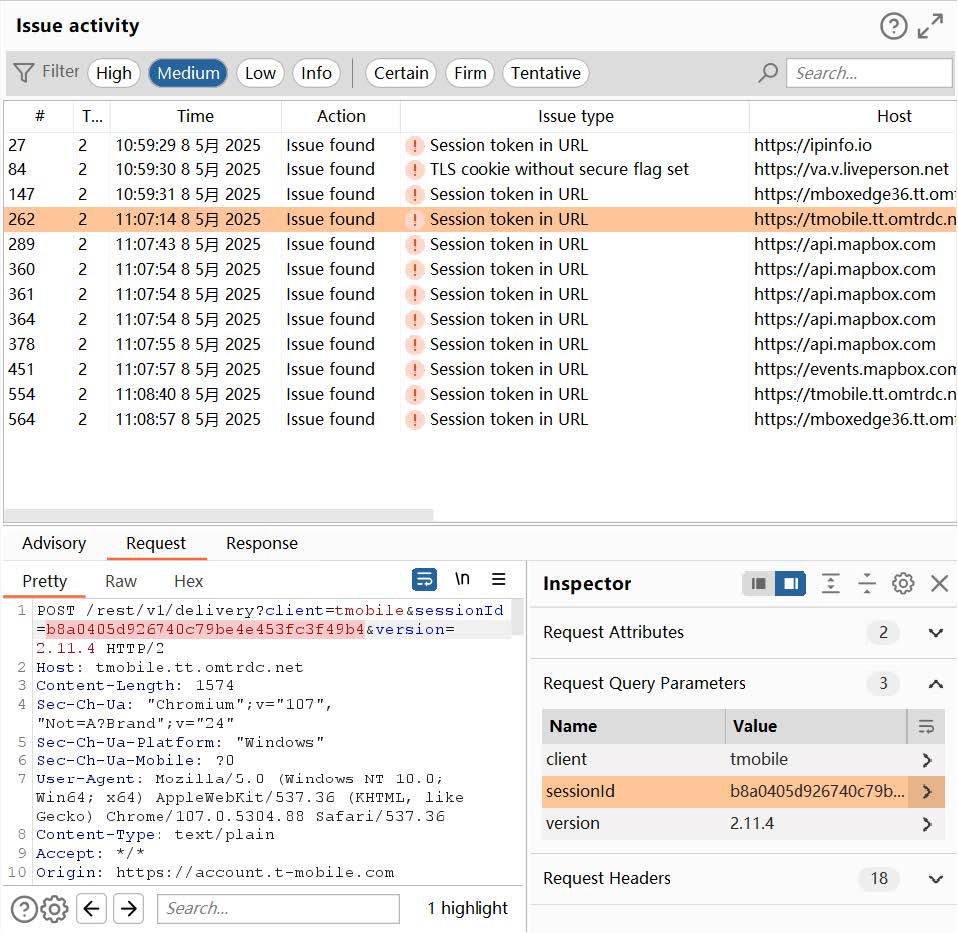The width and height of the screenshot is (958, 933).
Task: Go to the previous search match arrow
Action: point(91,908)
